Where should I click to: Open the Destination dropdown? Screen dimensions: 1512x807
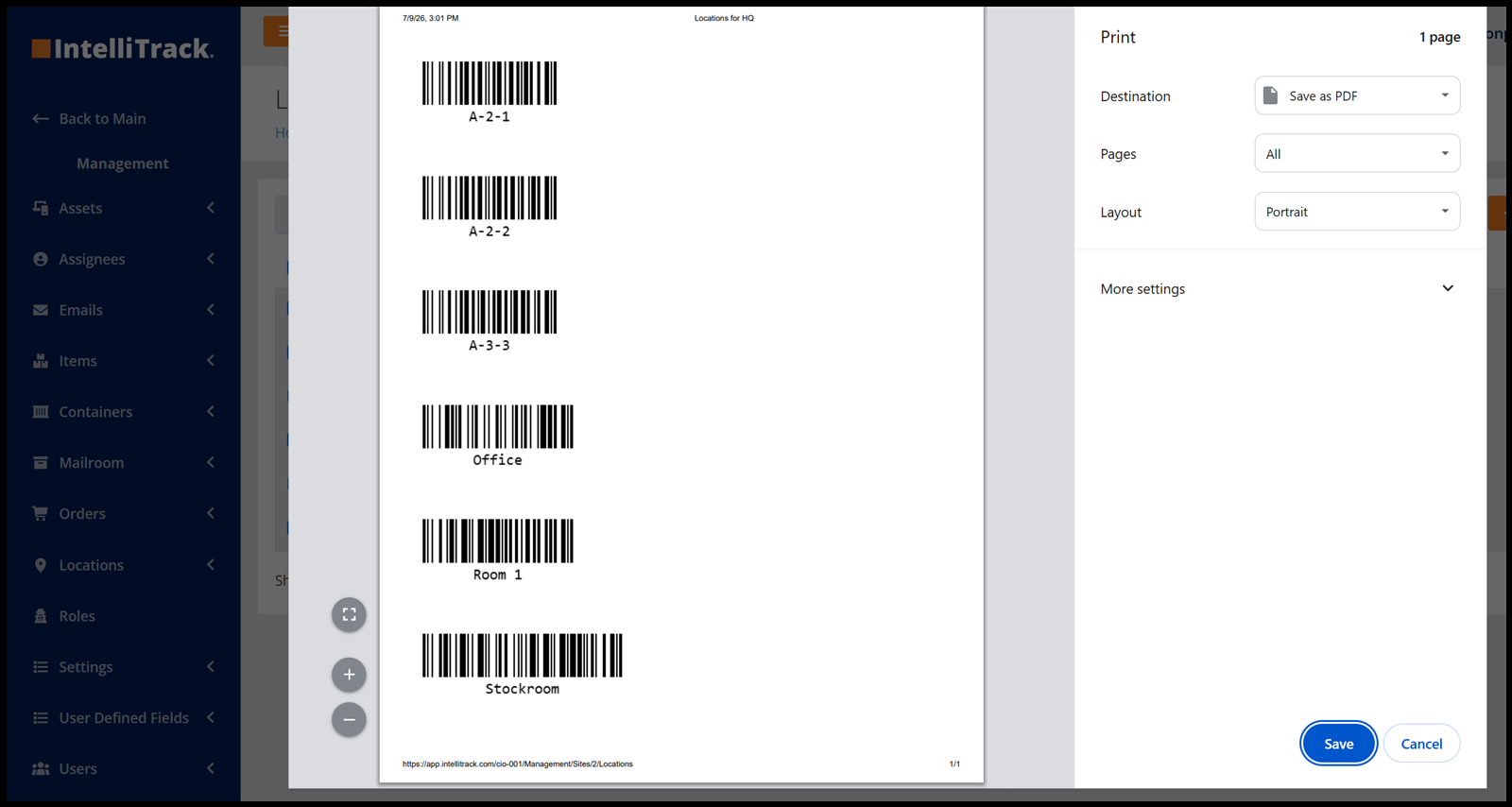point(1357,95)
